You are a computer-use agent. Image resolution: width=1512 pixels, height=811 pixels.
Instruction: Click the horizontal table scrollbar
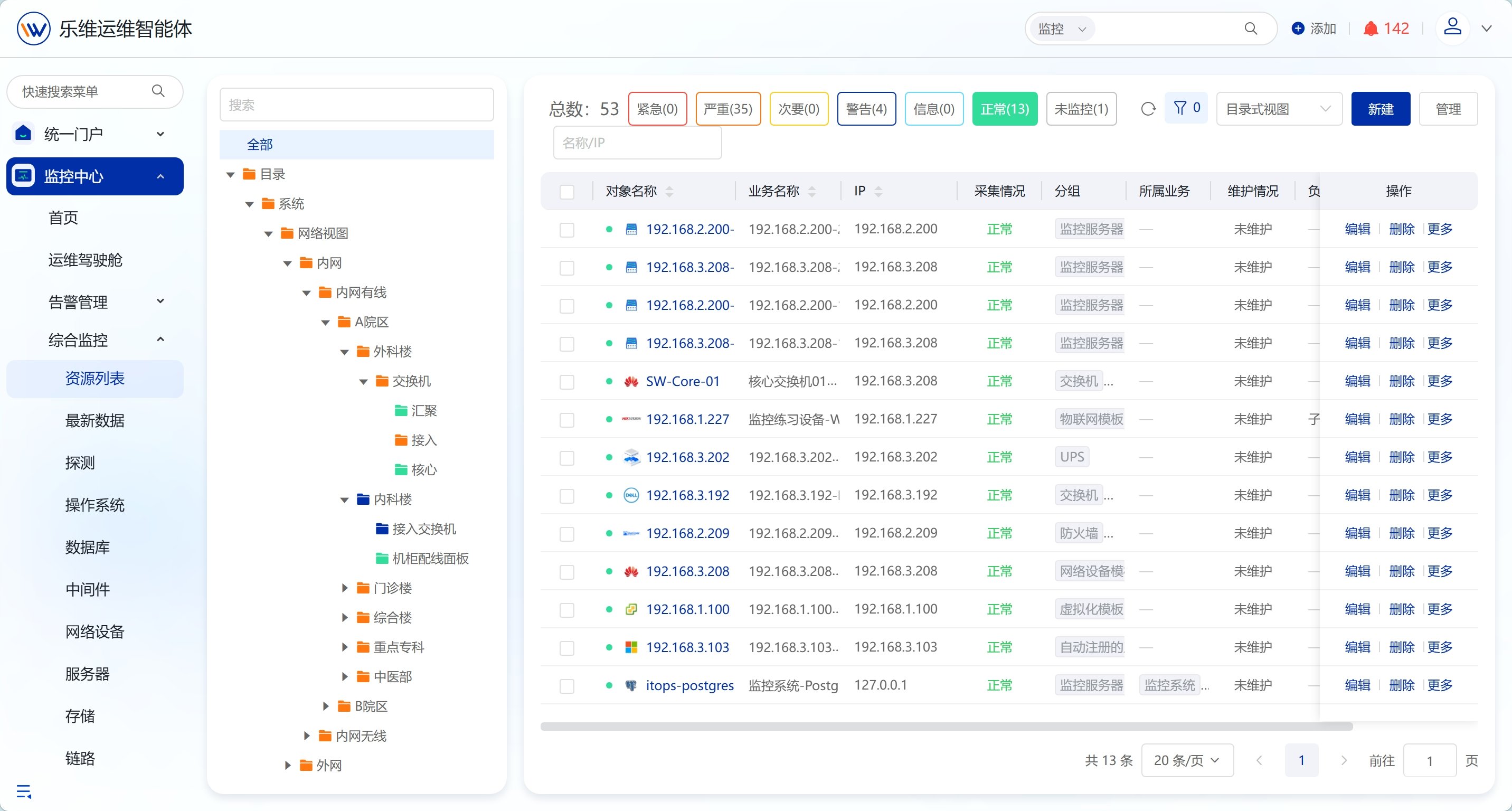coord(946,727)
